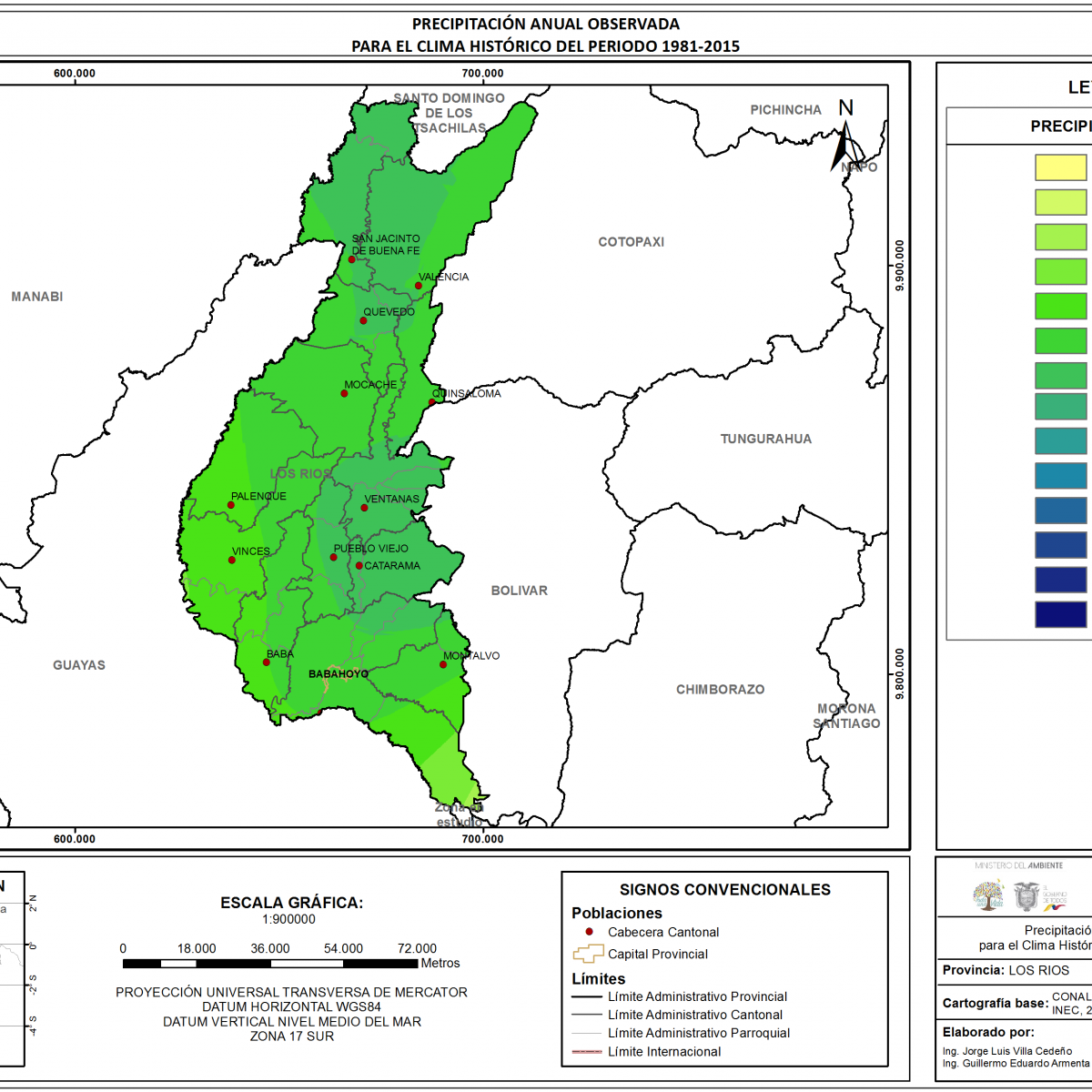
Task: Click the graphic scale bar
Action: [270, 963]
